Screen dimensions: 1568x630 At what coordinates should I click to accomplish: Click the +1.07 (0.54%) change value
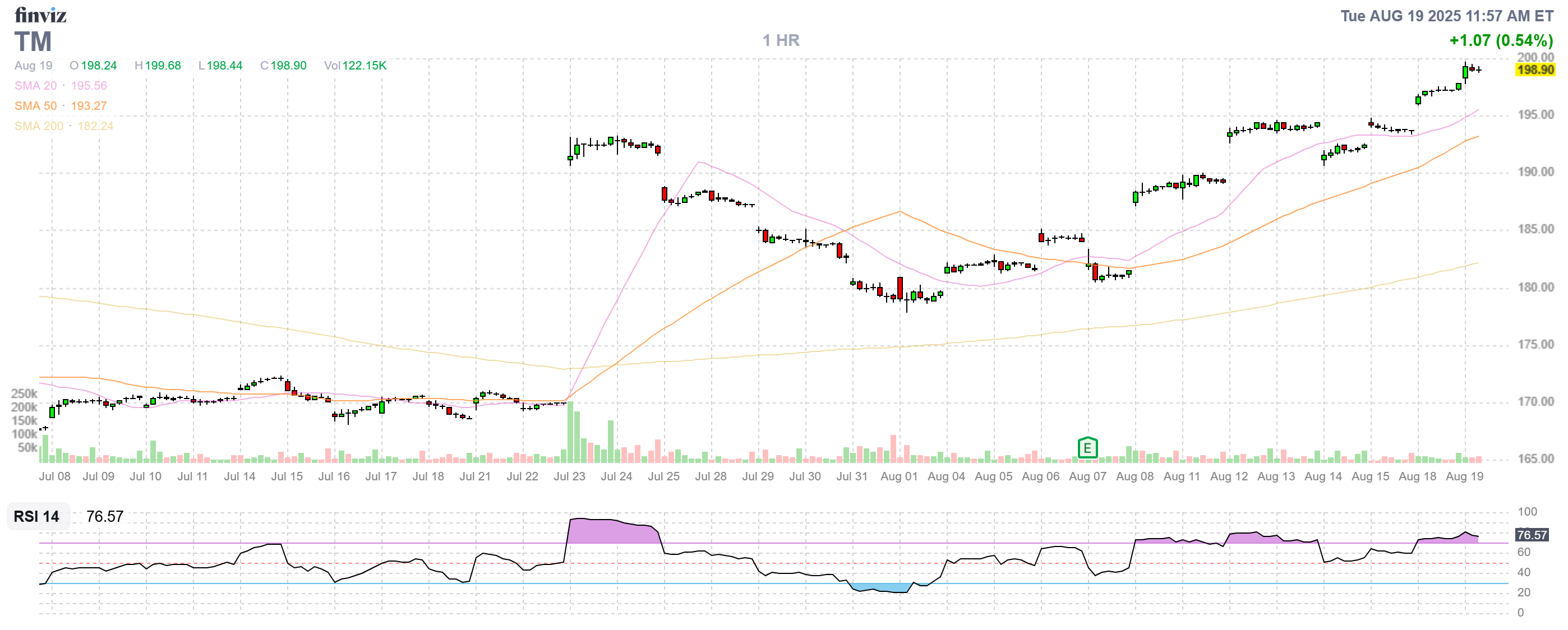pos(1501,41)
